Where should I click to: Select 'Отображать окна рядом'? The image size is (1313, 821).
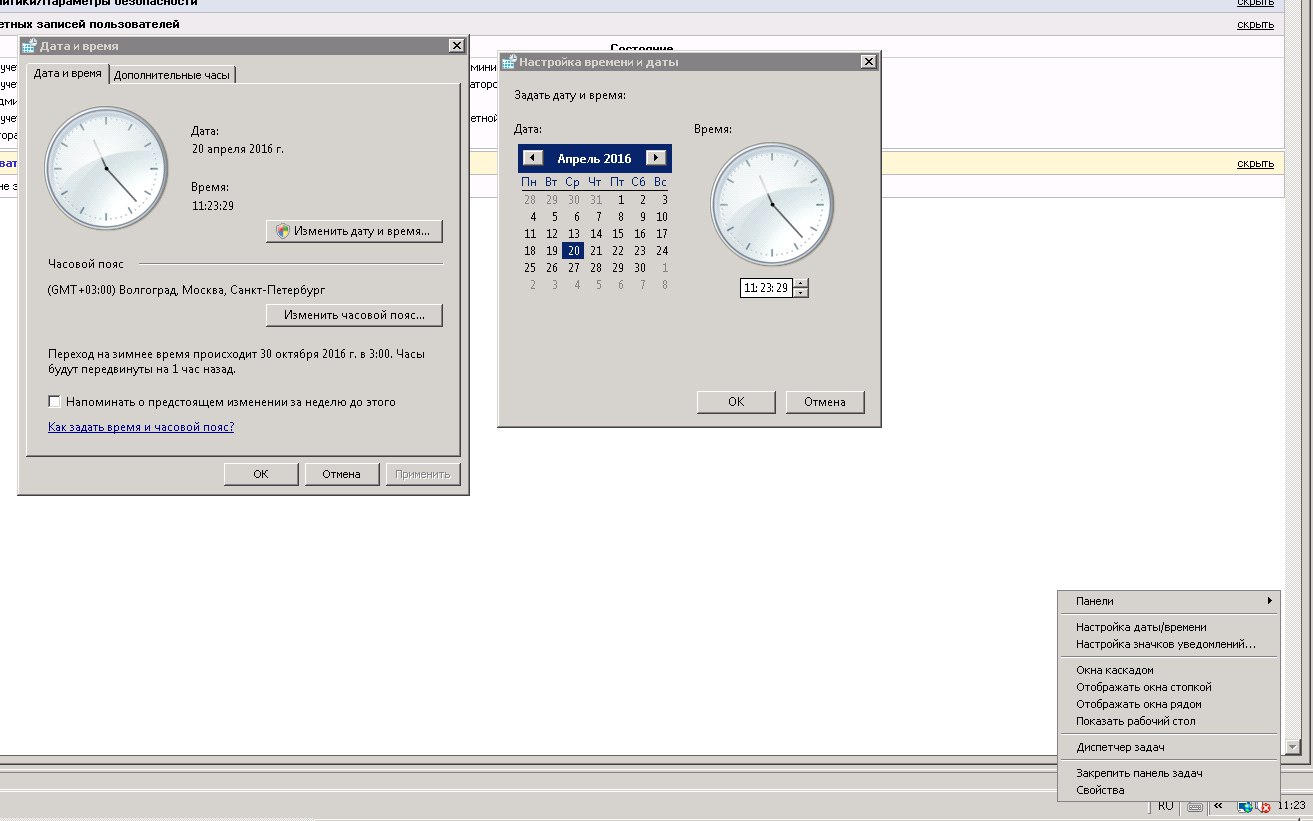click(x=1168, y=704)
